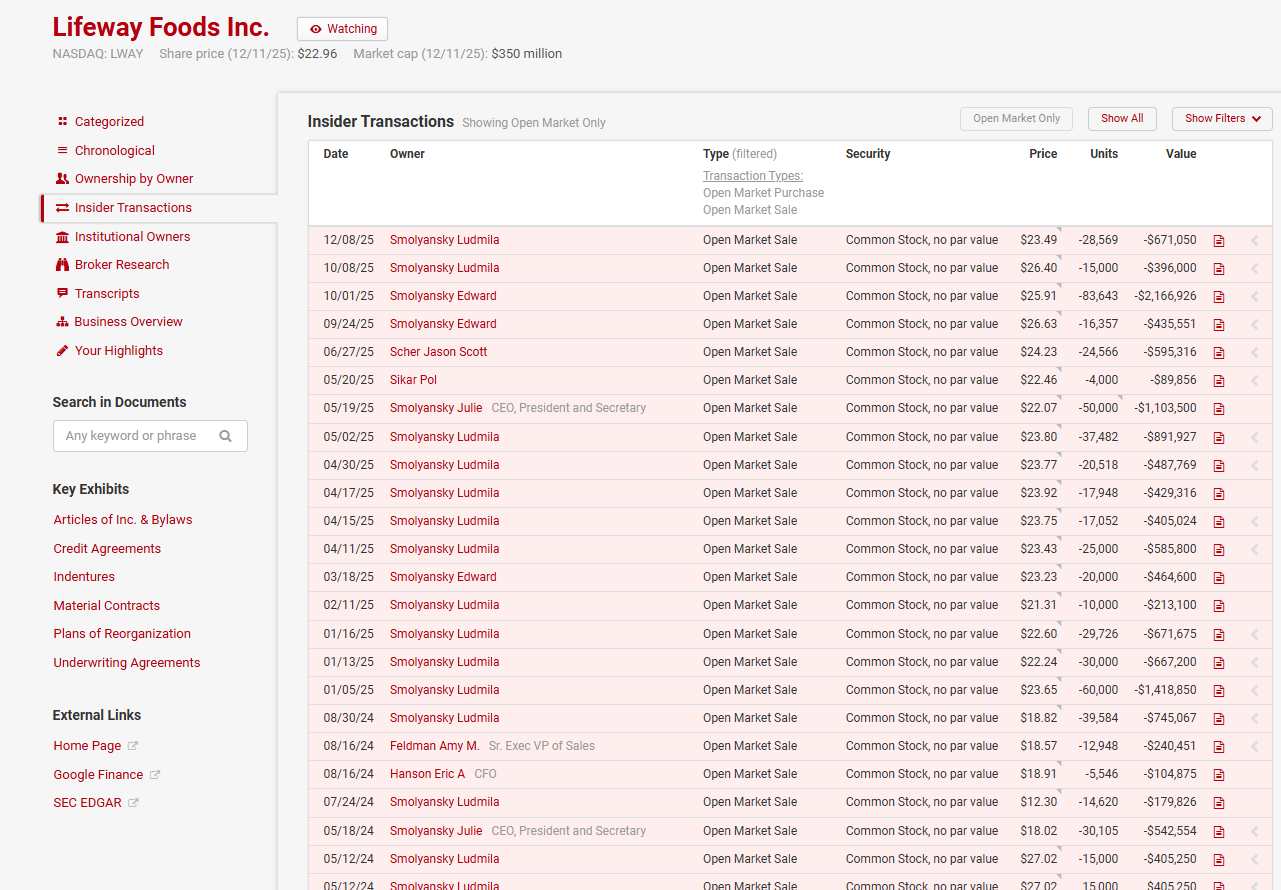This screenshot has height=890, width=1281.
Task: Expand chevron on 12/08/25 Smolyansky Ludmila row
Action: pyautogui.click(x=1255, y=240)
